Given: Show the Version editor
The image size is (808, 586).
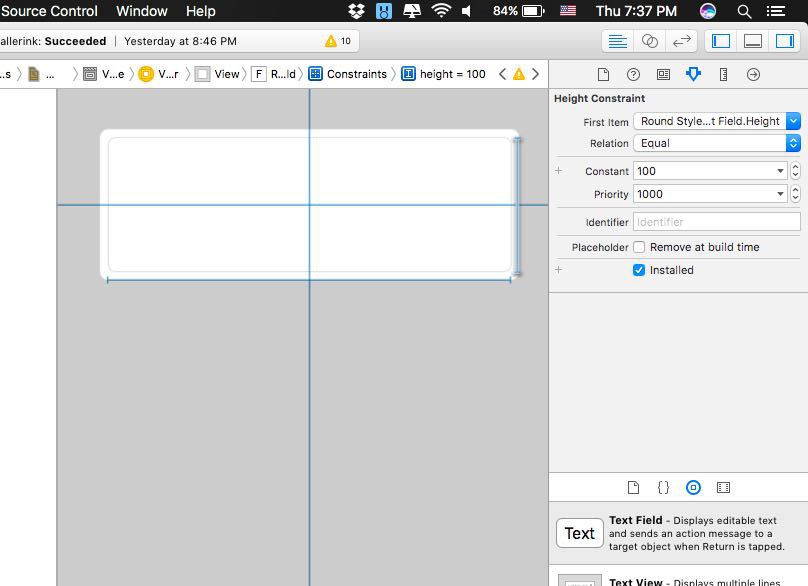Looking at the screenshot, I should [x=681, y=41].
